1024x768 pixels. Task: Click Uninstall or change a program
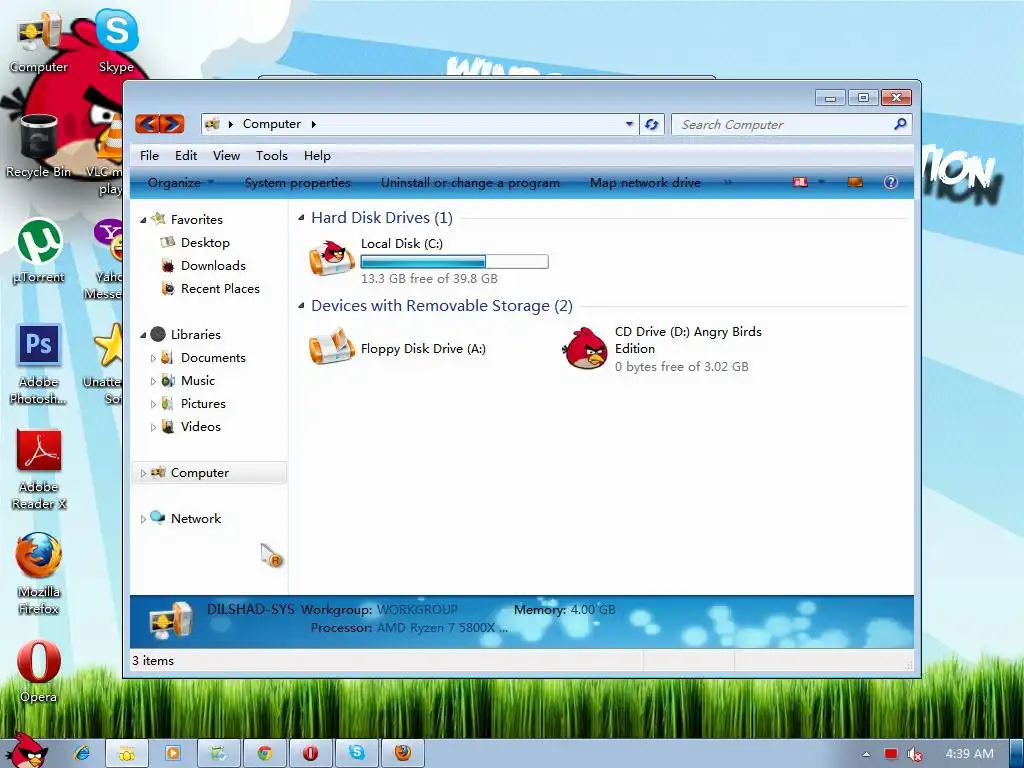tap(470, 183)
